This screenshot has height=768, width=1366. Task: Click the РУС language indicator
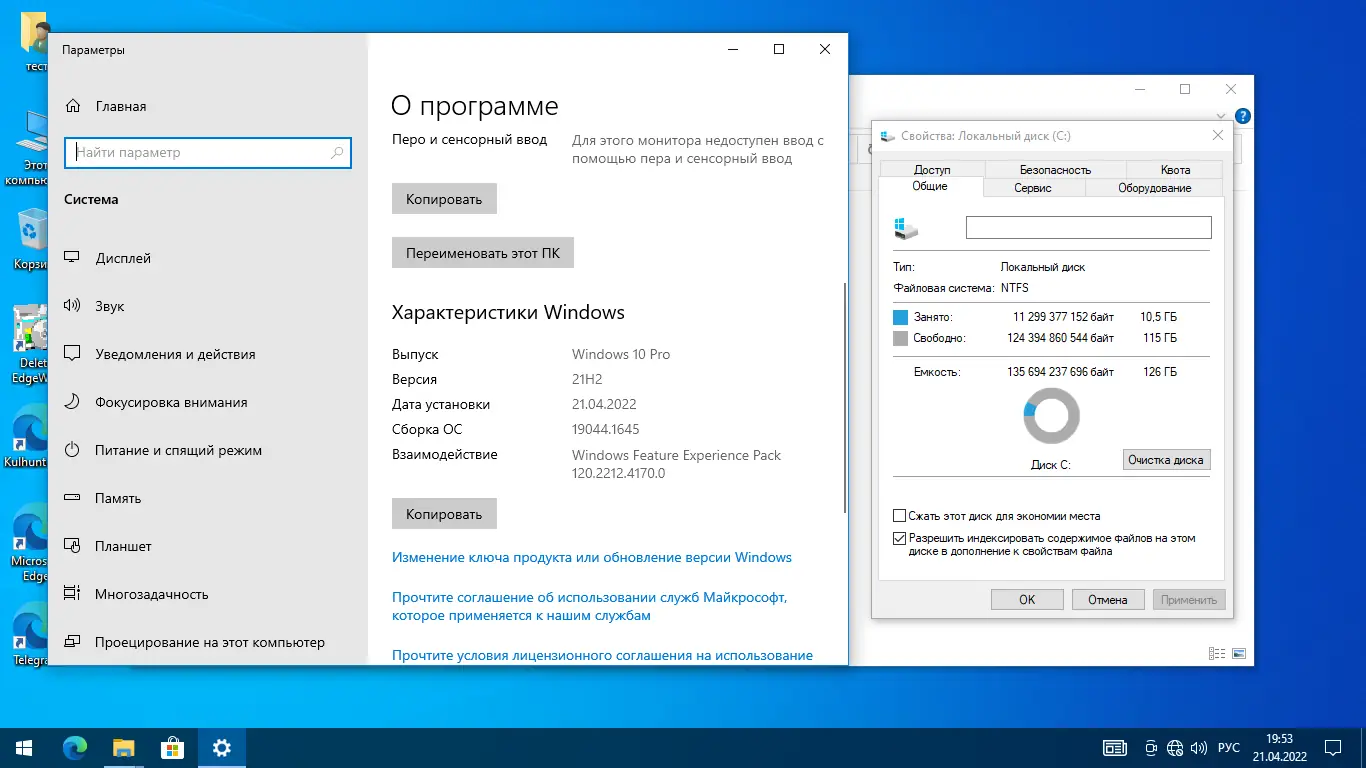point(1229,748)
